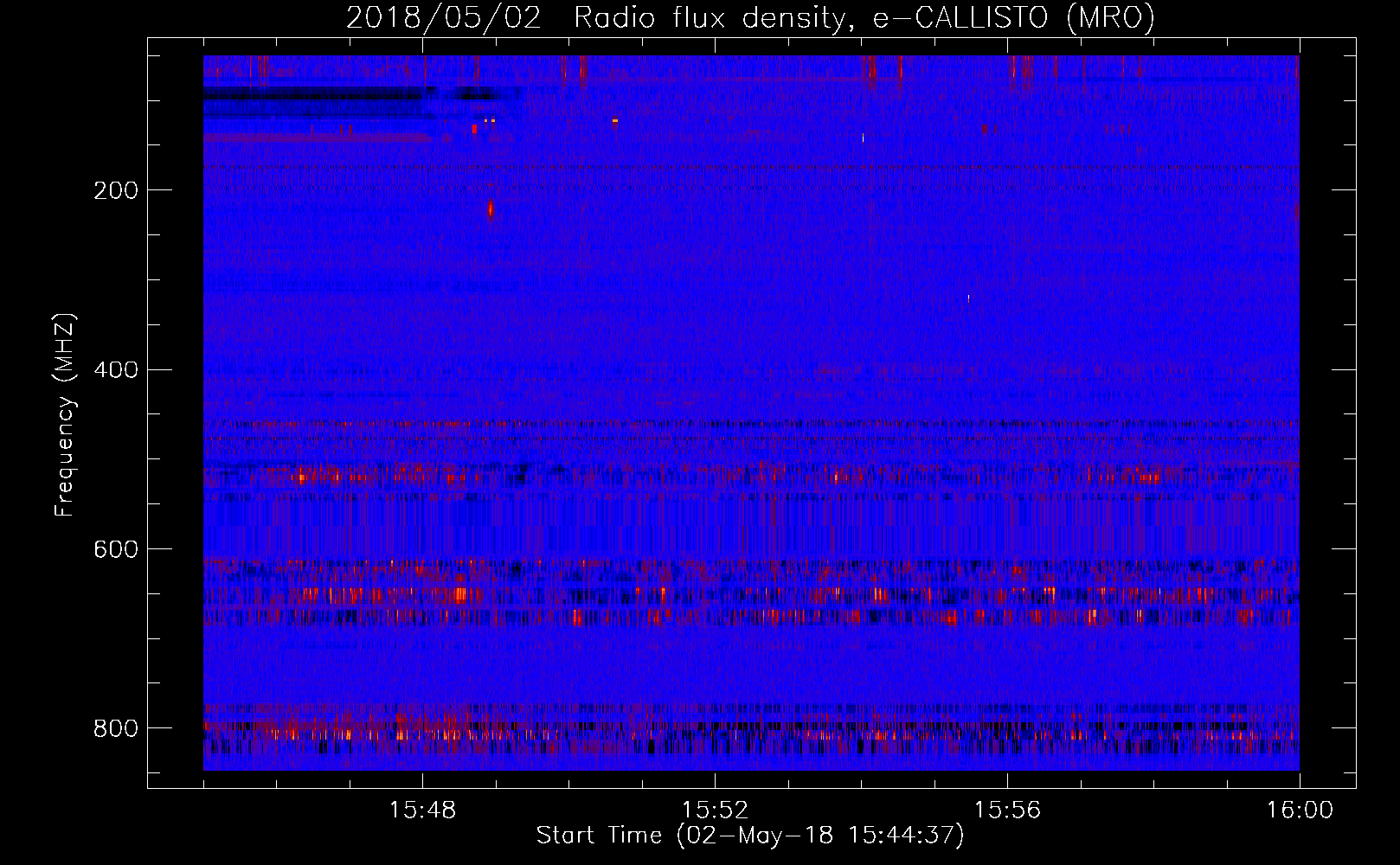Click the '400' frequency tick label

click(115, 370)
